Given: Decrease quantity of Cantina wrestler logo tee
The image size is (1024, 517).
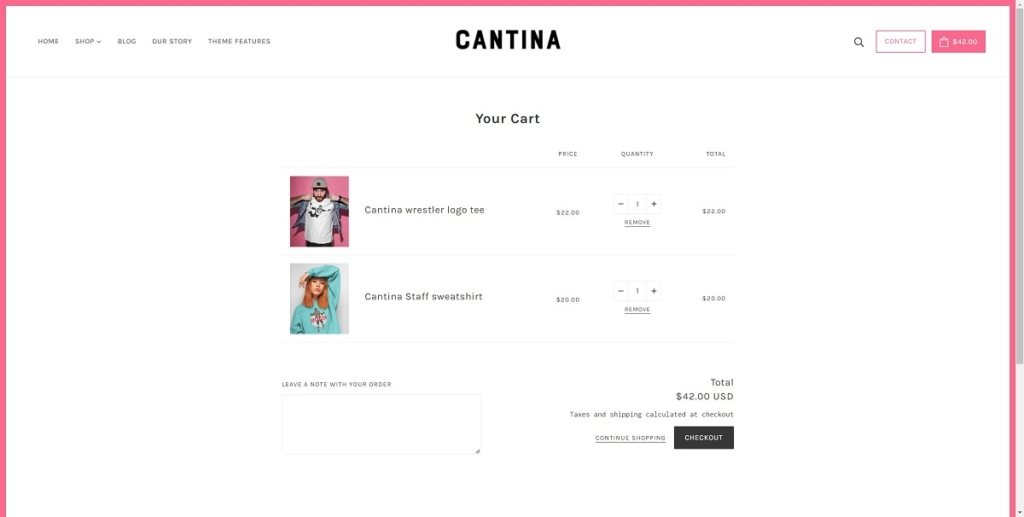Looking at the screenshot, I should click(621, 204).
